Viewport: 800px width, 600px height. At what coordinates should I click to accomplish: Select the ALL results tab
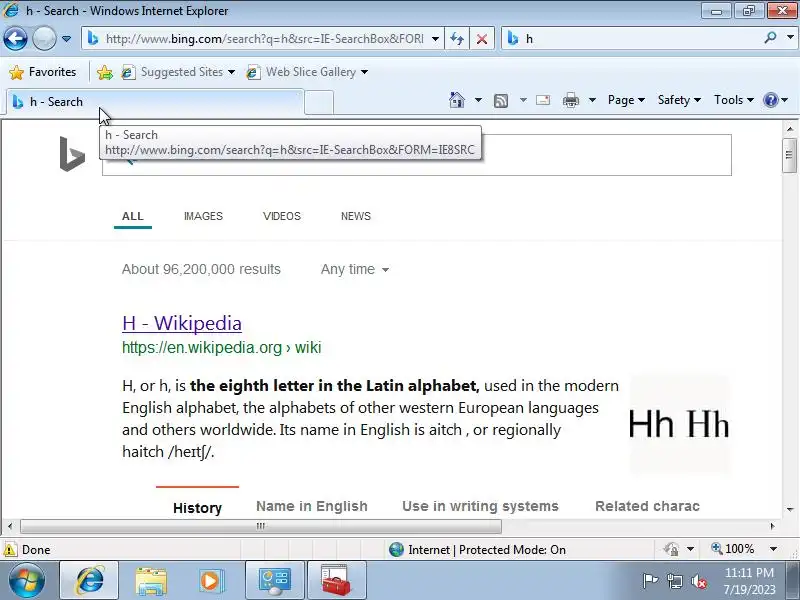[133, 216]
